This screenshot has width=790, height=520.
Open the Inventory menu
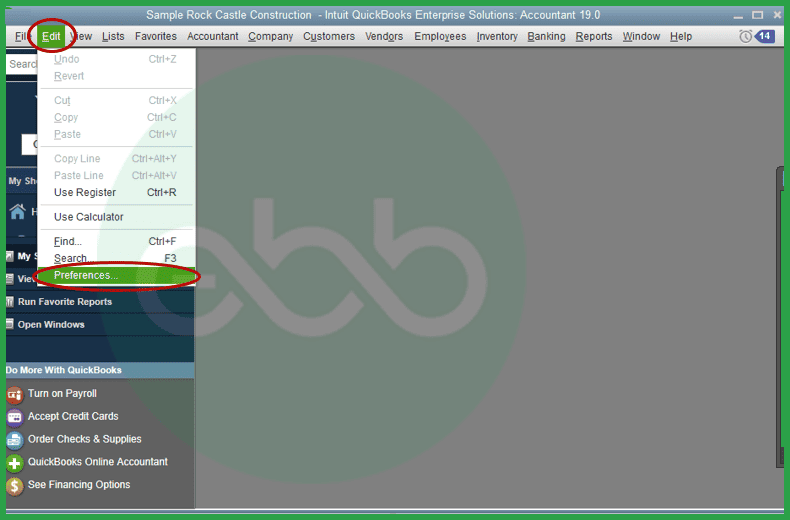pos(497,36)
